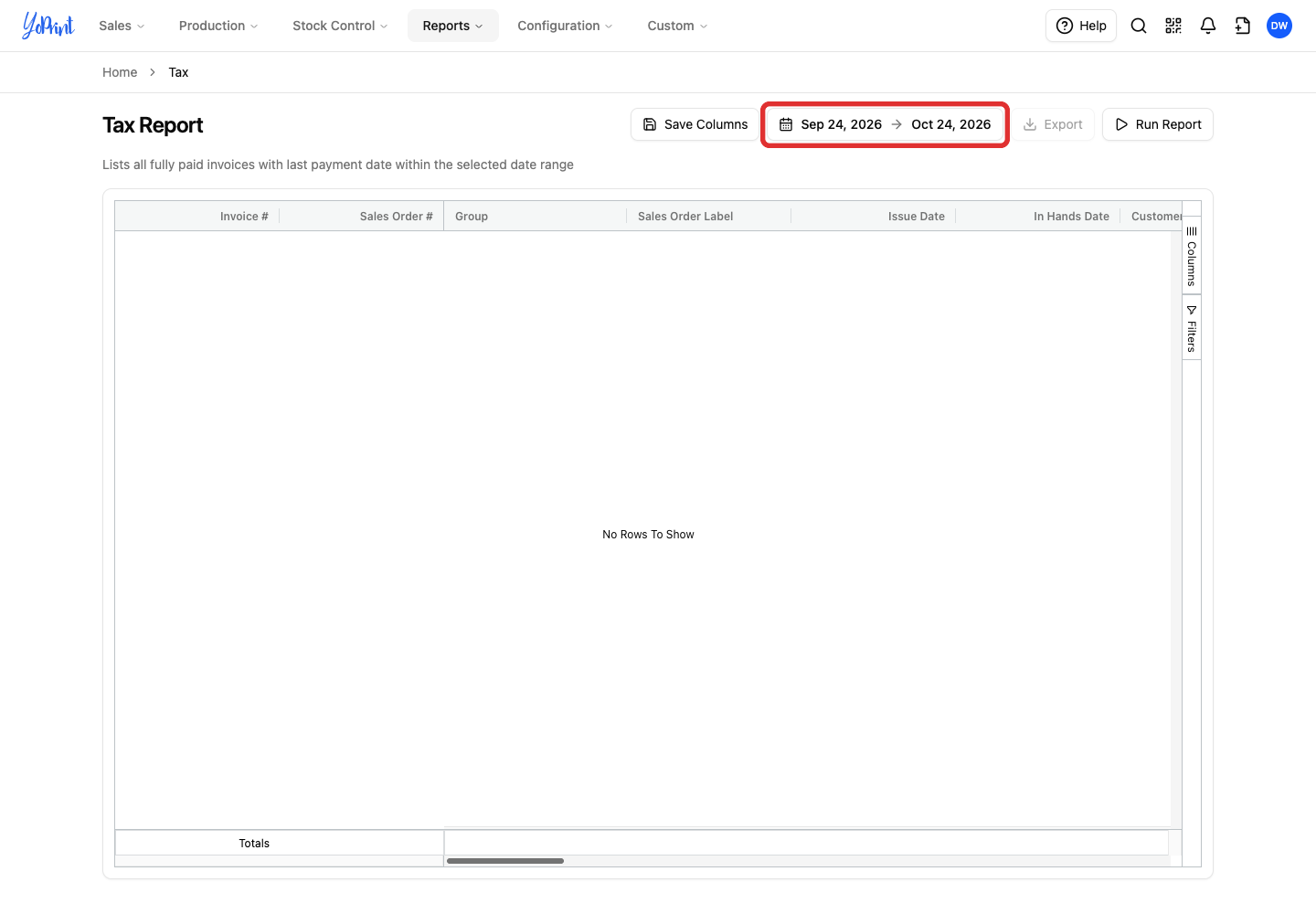Sort by Issue Date column
1316x914 pixels.
[873, 217]
